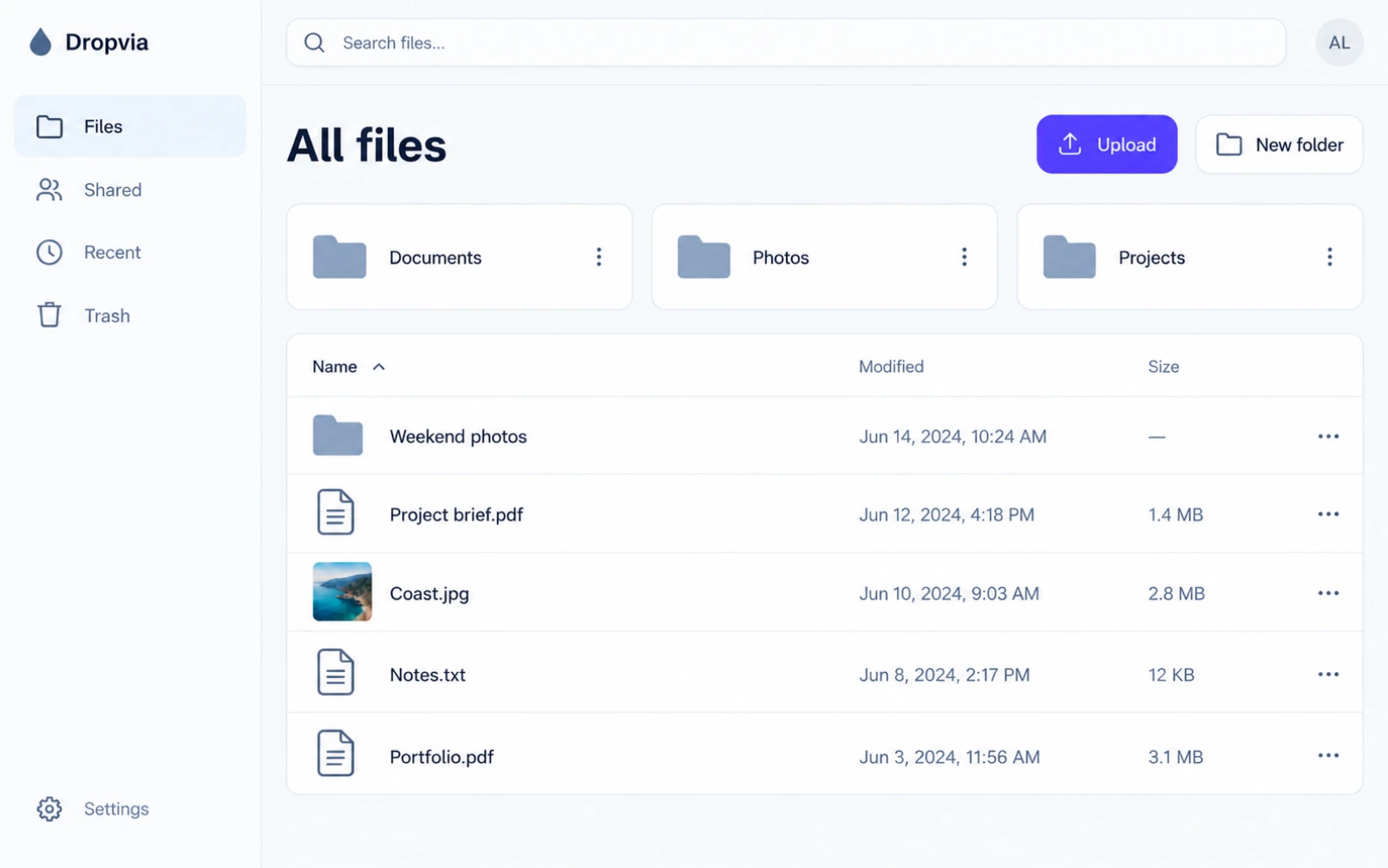Open more options for Coast.jpg
This screenshot has height=868, width=1388.
click(1328, 593)
